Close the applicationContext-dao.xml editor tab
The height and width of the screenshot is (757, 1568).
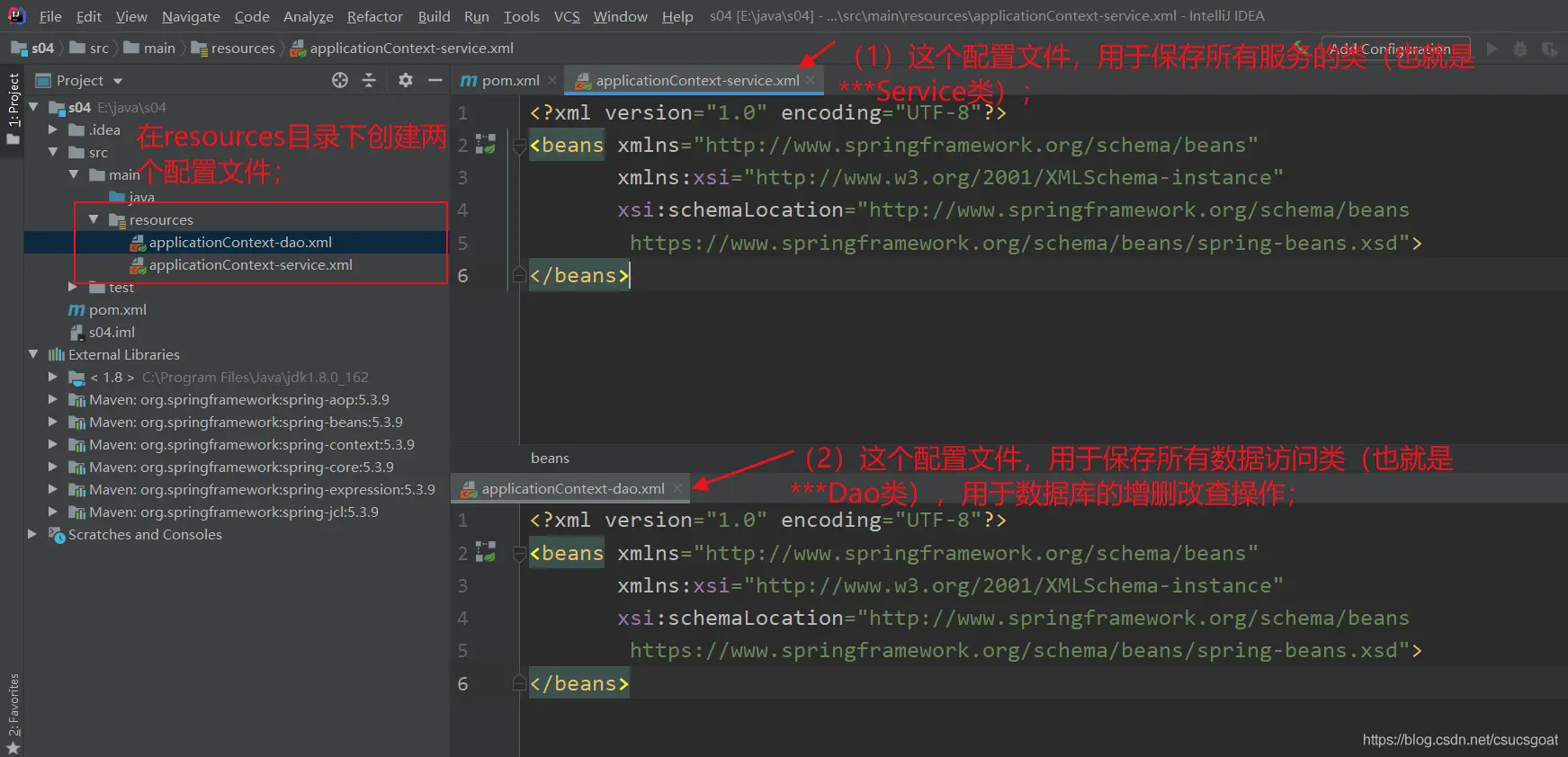677,488
